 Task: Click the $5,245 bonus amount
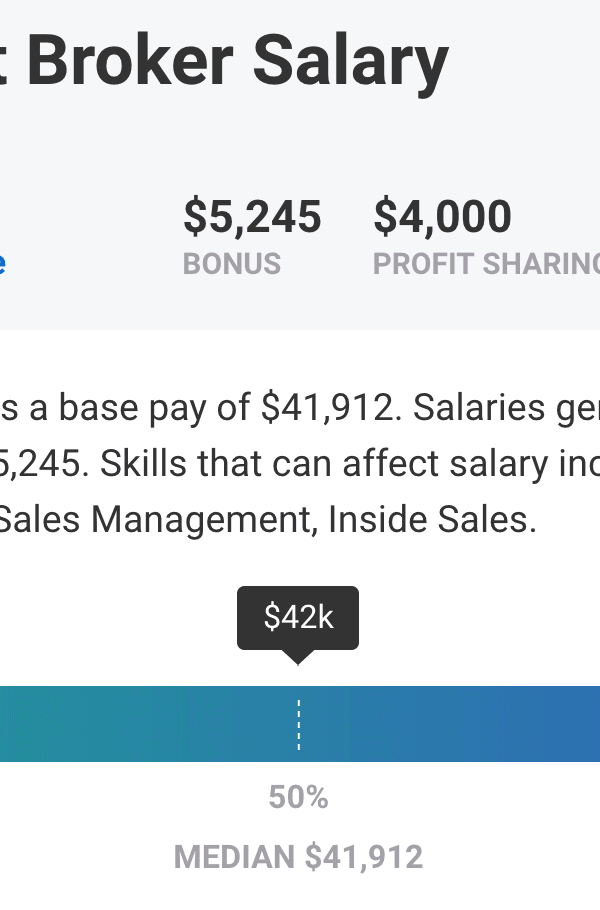pos(252,217)
